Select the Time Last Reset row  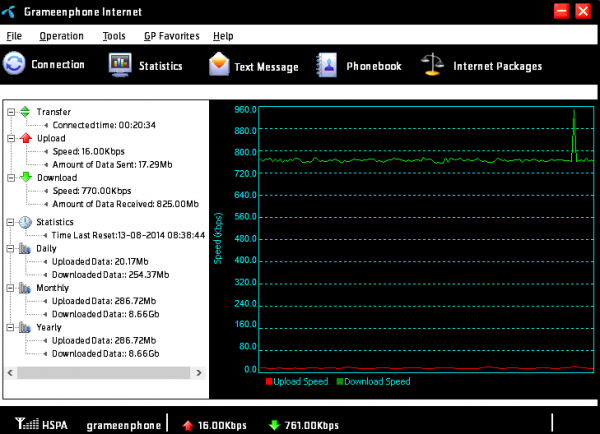pyautogui.click(x=128, y=235)
